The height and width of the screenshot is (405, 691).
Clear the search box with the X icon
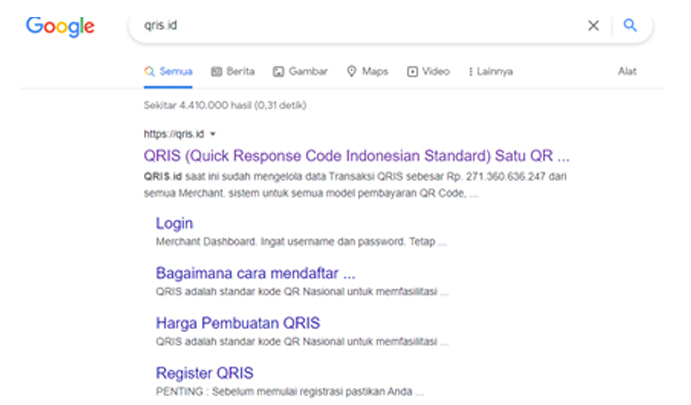593,26
